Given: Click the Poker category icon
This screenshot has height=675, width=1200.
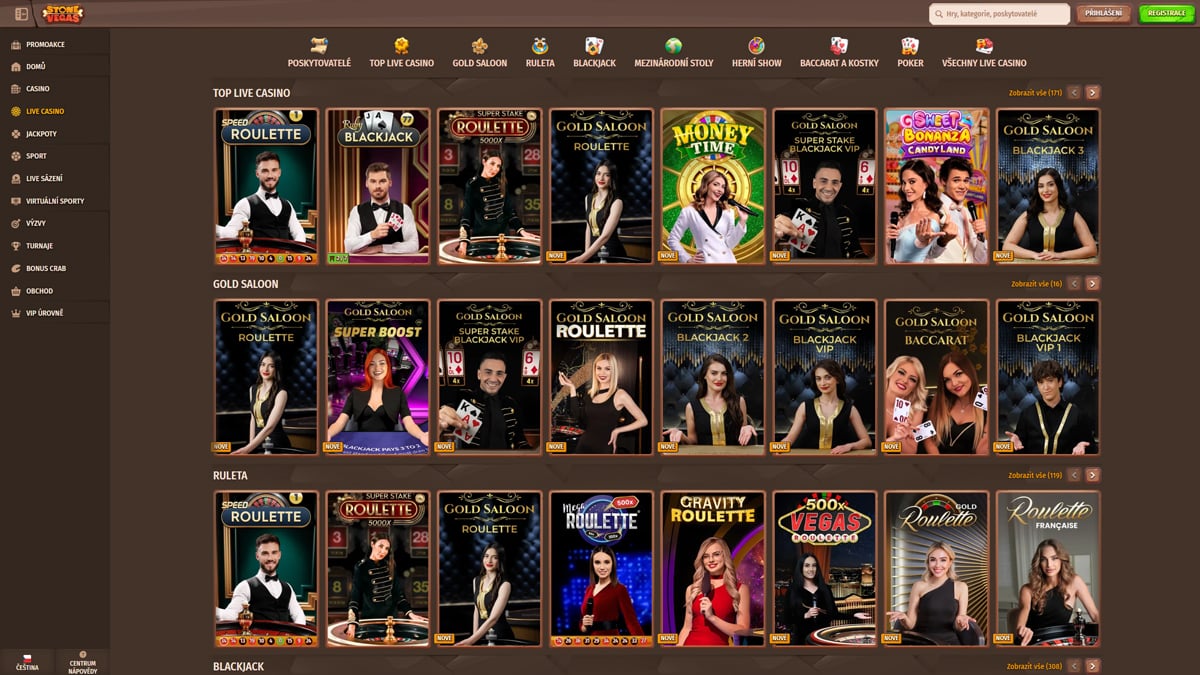Looking at the screenshot, I should click(910, 46).
